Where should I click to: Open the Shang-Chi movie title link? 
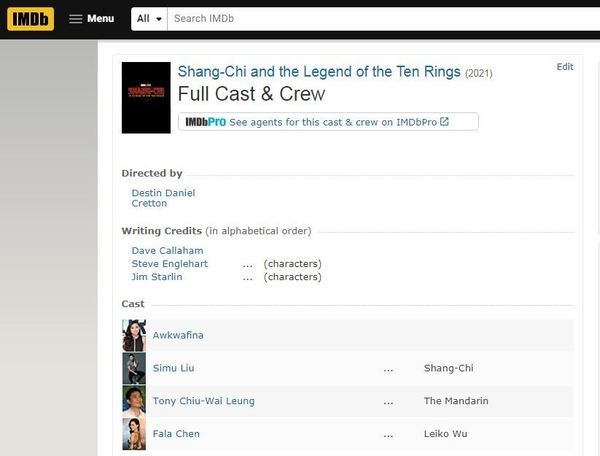coord(319,72)
